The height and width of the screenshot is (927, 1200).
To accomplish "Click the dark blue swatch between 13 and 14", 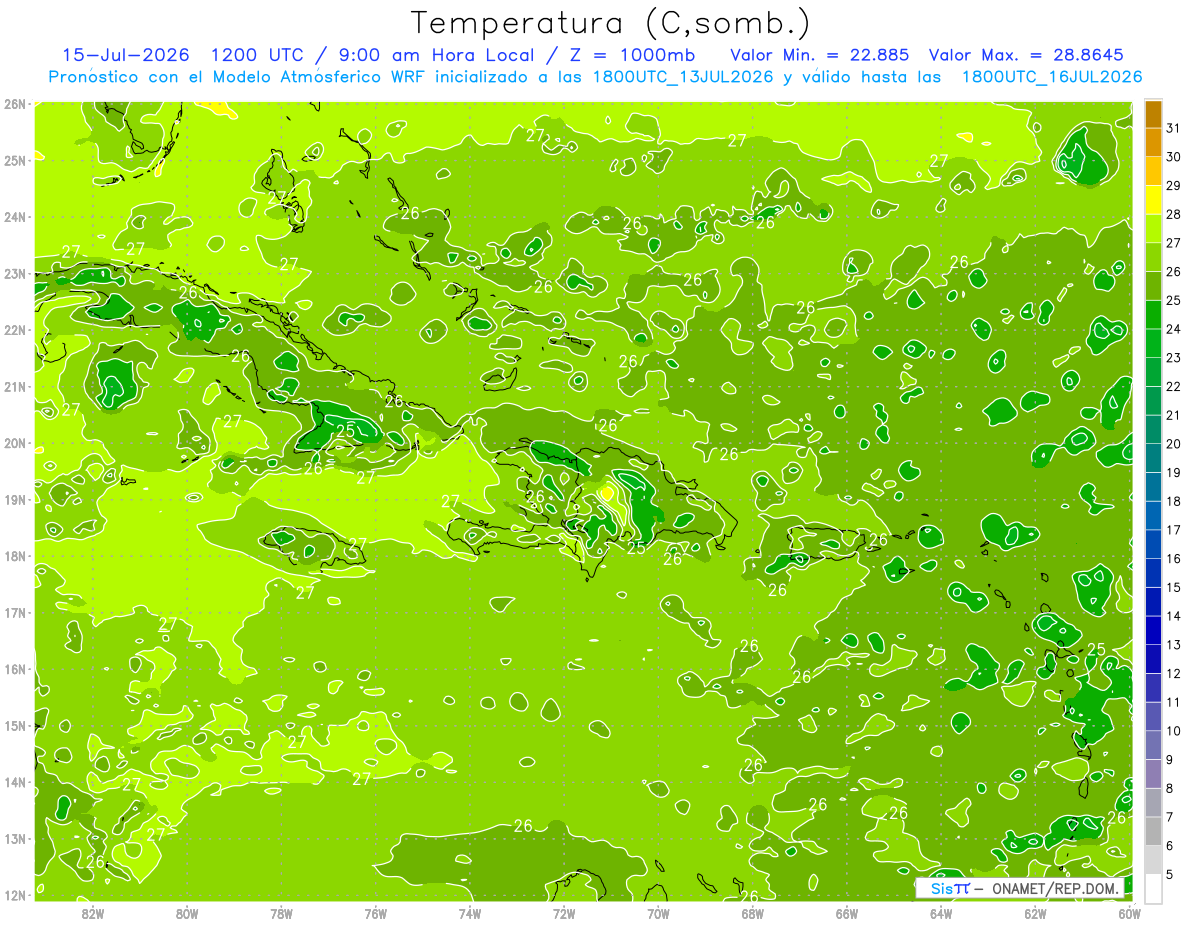I will click(x=1153, y=630).
